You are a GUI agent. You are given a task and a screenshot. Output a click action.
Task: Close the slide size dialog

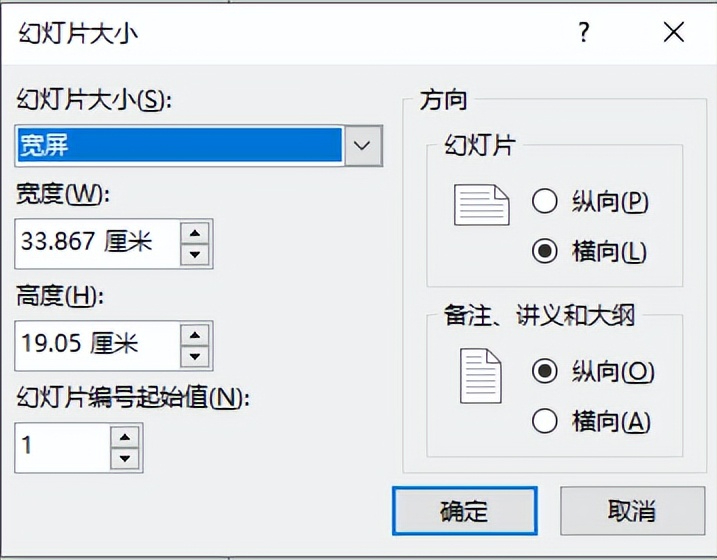coord(674,32)
